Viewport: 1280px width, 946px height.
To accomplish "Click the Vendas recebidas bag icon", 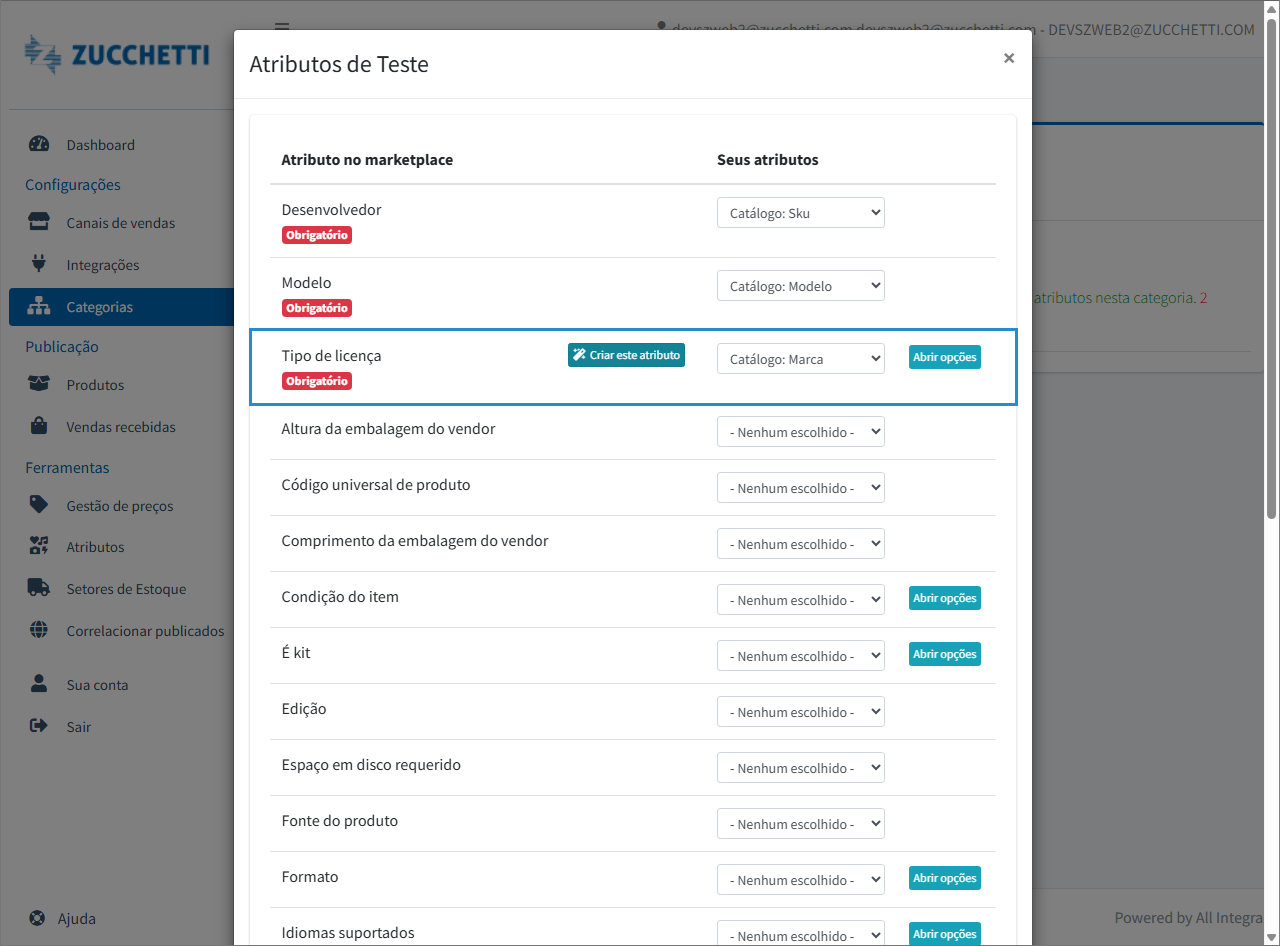I will pos(39,426).
